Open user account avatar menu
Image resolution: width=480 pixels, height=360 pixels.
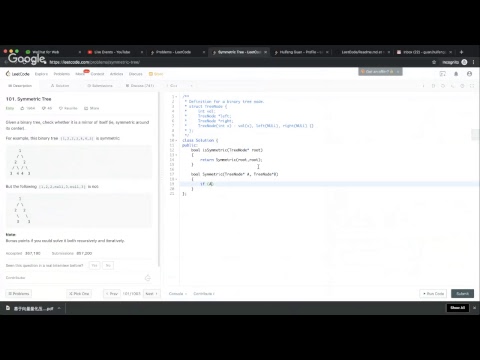point(469,74)
